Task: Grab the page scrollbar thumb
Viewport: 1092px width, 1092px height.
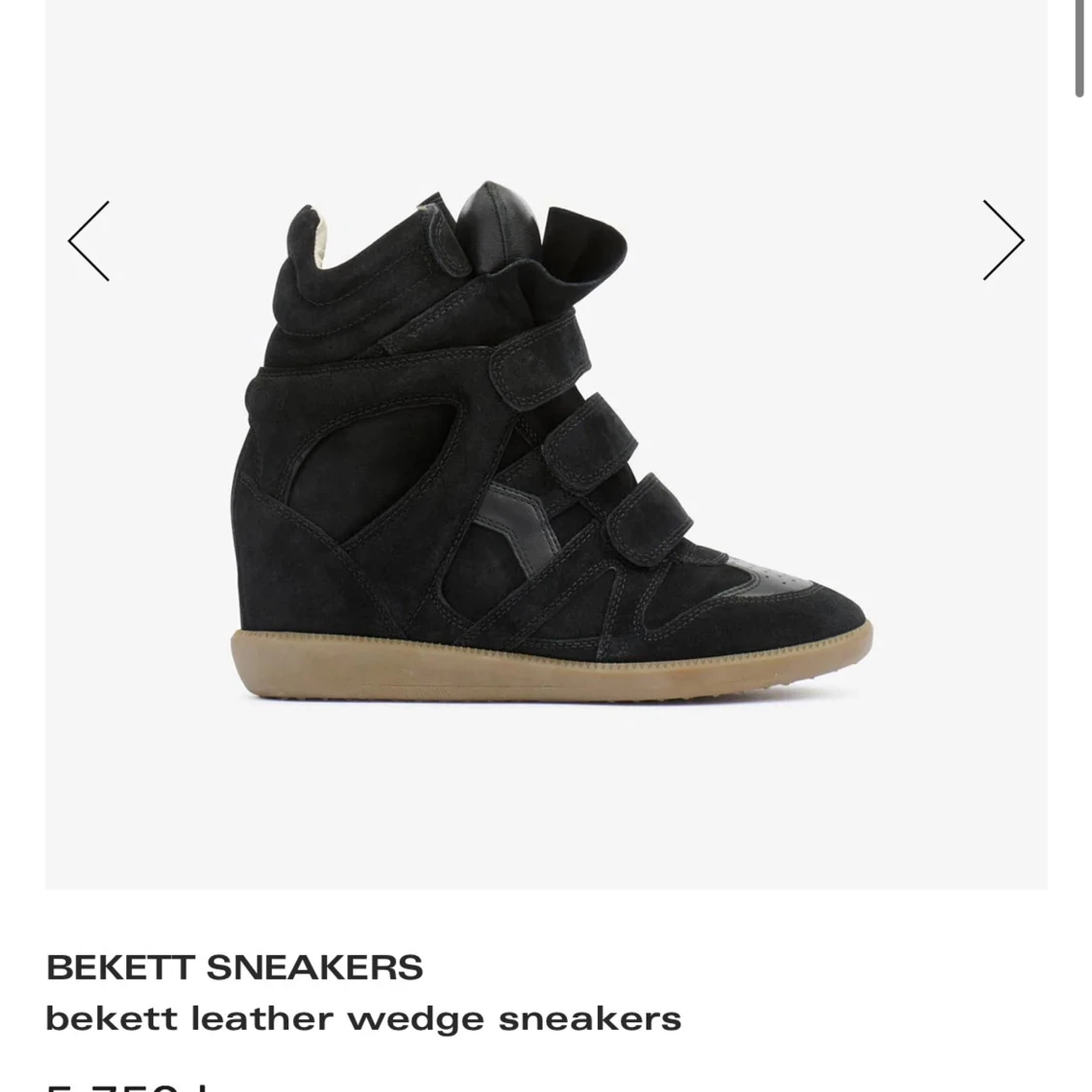Action: coord(1079,48)
